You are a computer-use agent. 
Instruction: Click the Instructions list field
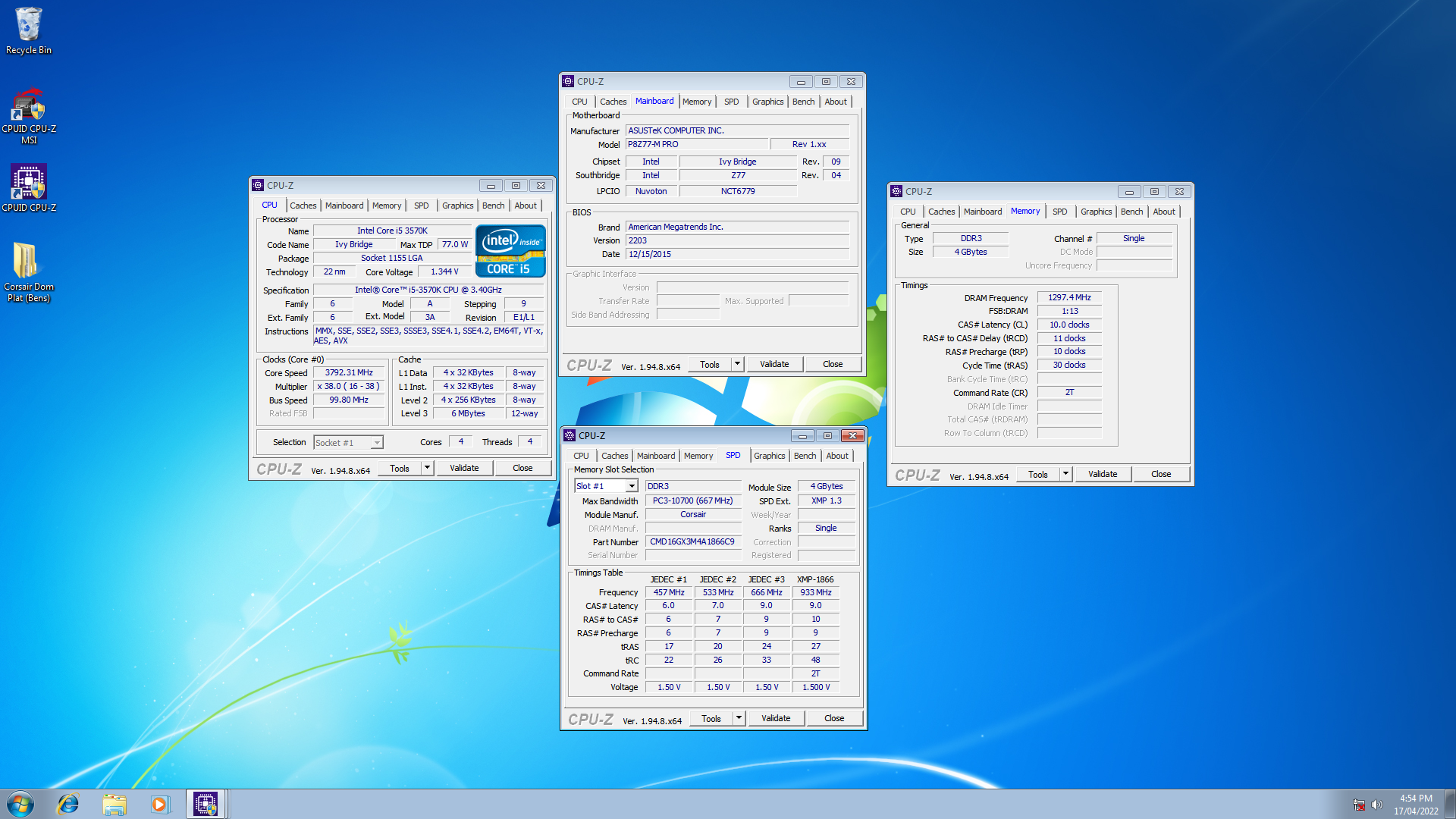[x=428, y=336]
